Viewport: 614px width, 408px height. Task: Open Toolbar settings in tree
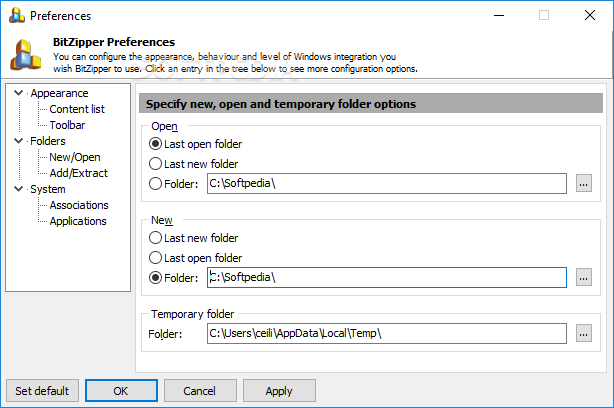click(67, 125)
